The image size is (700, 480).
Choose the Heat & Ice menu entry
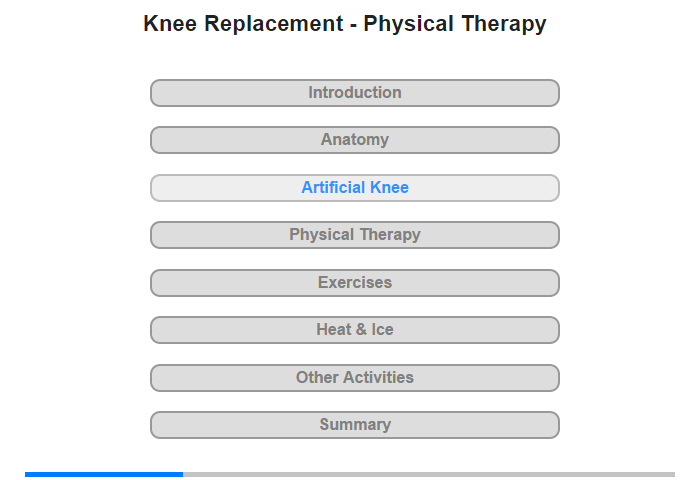pos(354,330)
